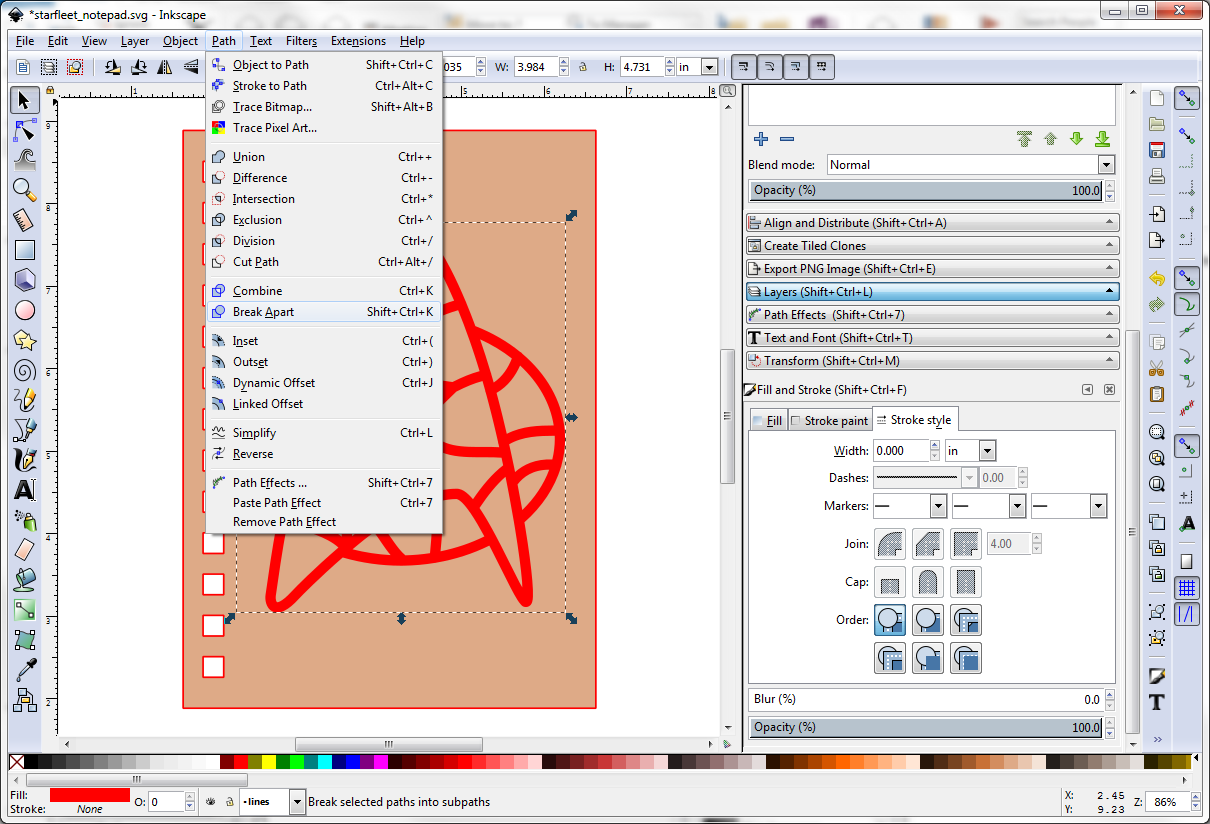Screen dimensions: 1210x824
Task: Switch to the Stroke paint tab
Action: (829, 421)
